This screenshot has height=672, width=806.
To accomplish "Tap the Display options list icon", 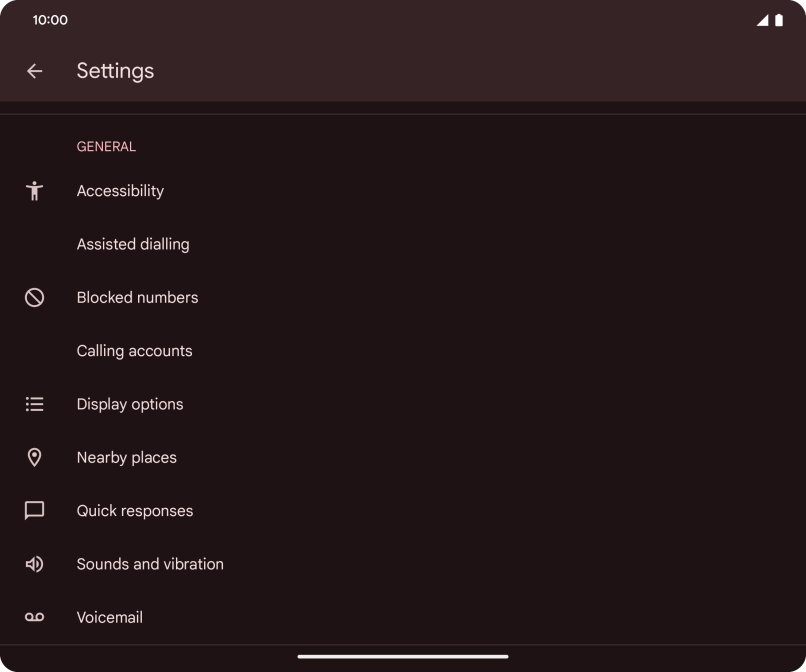I will point(35,404).
